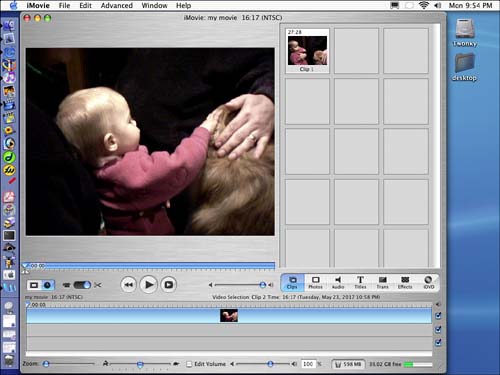Open the Edit menu
500x375 pixels.
coord(85,5)
